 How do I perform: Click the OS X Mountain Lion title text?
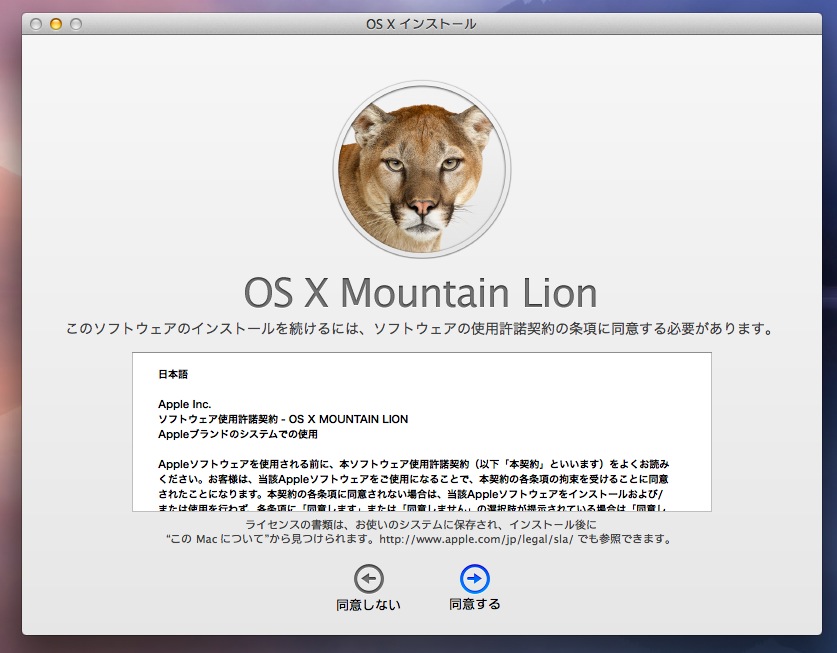[421, 293]
